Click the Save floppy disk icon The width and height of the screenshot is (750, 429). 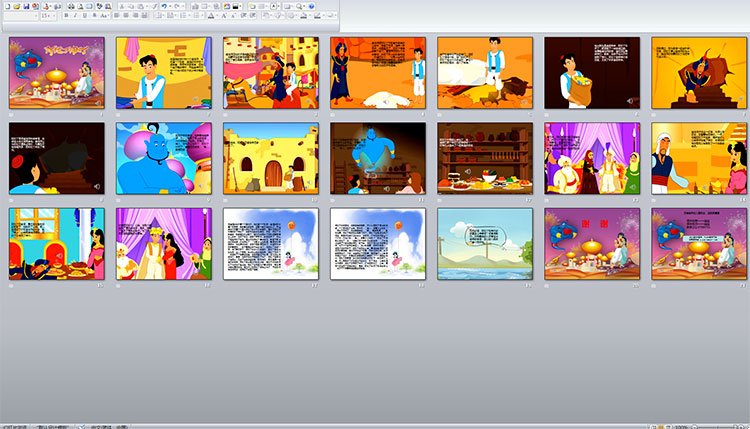(26, 6)
